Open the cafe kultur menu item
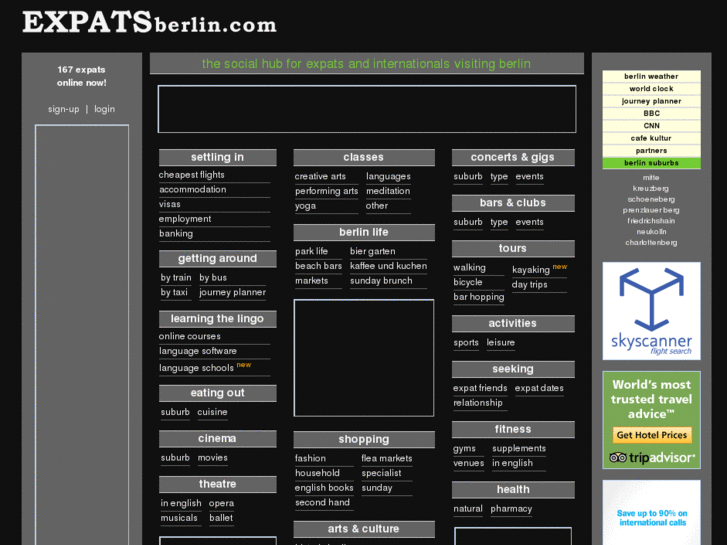The width and height of the screenshot is (727, 545). 651,138
